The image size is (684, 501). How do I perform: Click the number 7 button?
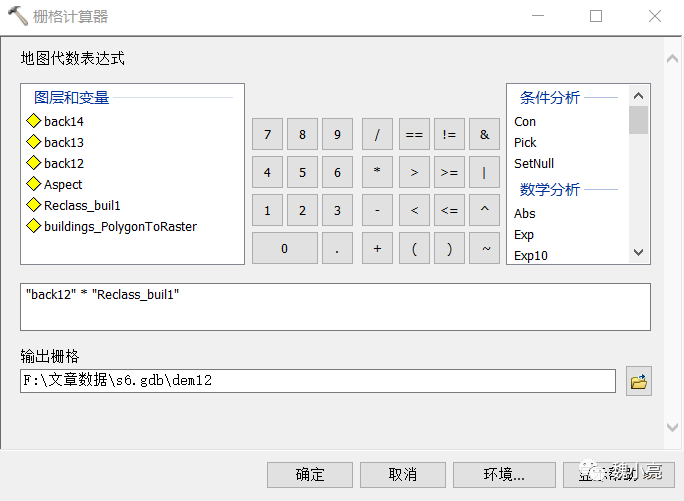point(267,134)
